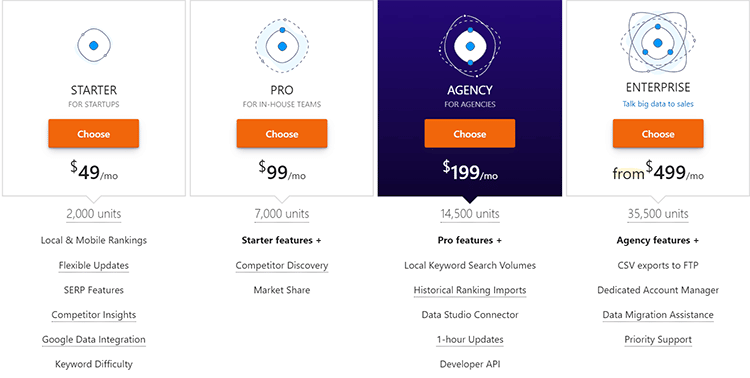Click the Pro plan orbit icon
Image resolution: width=750 pixels, height=378 pixels.
[282, 46]
